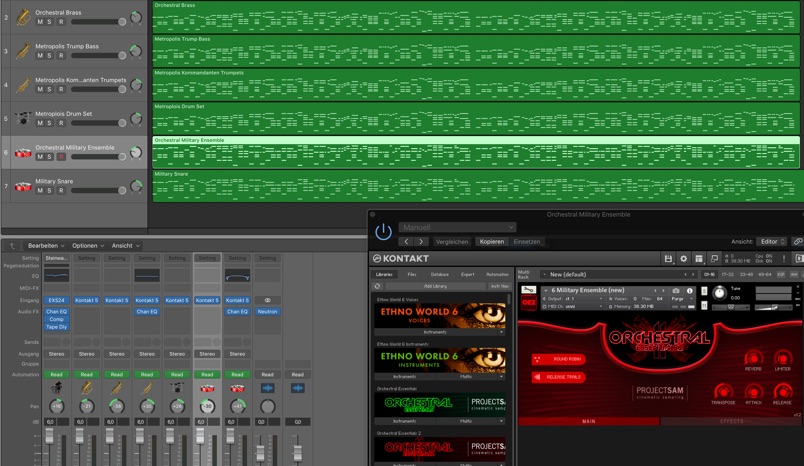Click Kontakt panic exclamation icon
Image resolution: width=804 pixels, height=466 pixels.
coord(783,259)
